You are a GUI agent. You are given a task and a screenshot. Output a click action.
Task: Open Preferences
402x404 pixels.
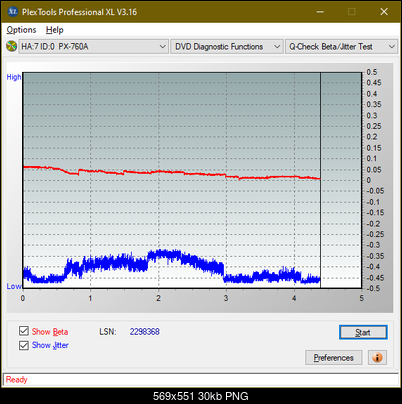[x=334, y=358]
